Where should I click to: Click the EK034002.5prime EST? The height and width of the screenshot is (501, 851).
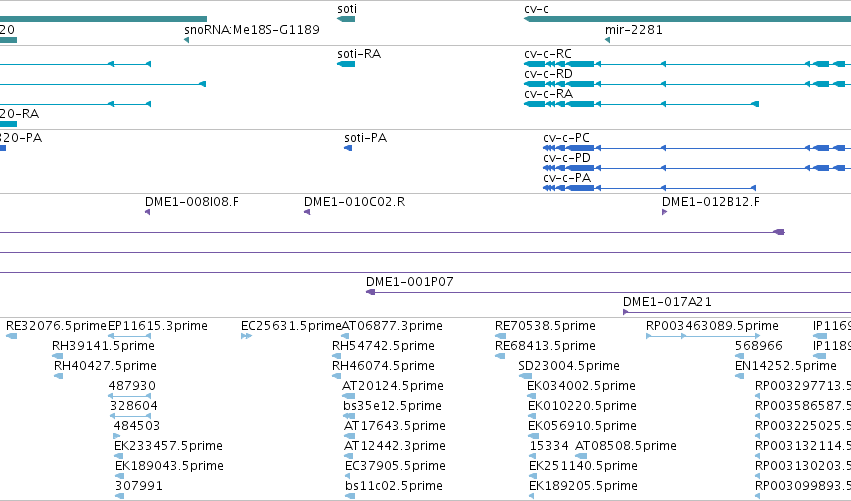pos(532,397)
